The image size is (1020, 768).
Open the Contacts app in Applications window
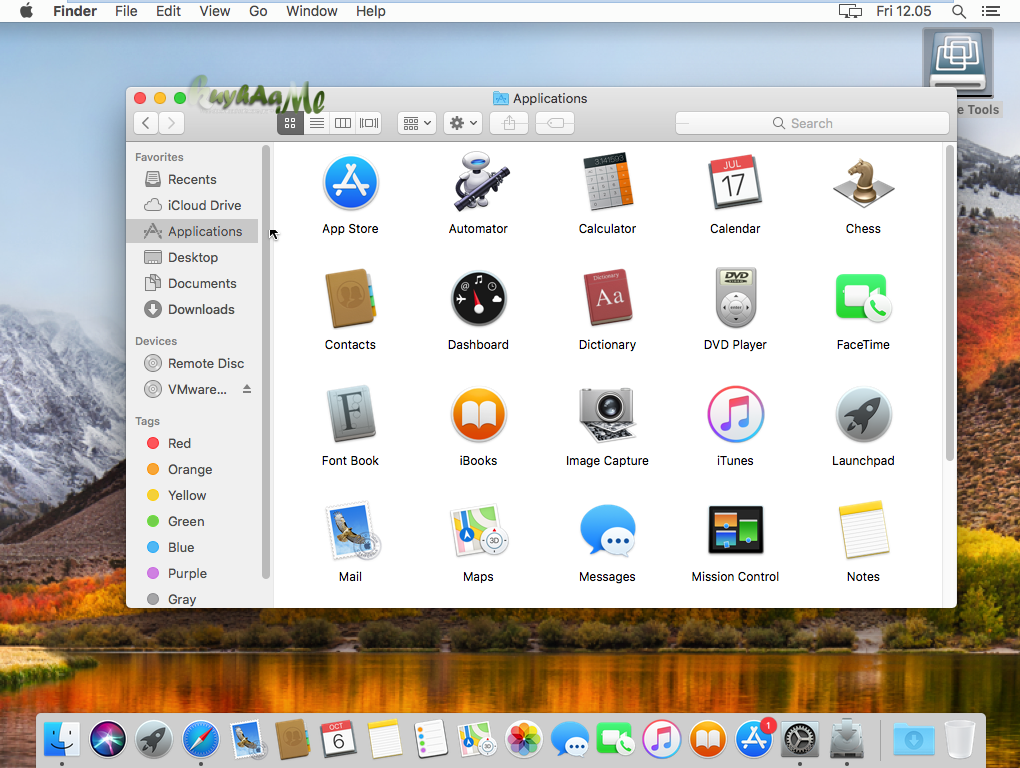click(x=351, y=298)
